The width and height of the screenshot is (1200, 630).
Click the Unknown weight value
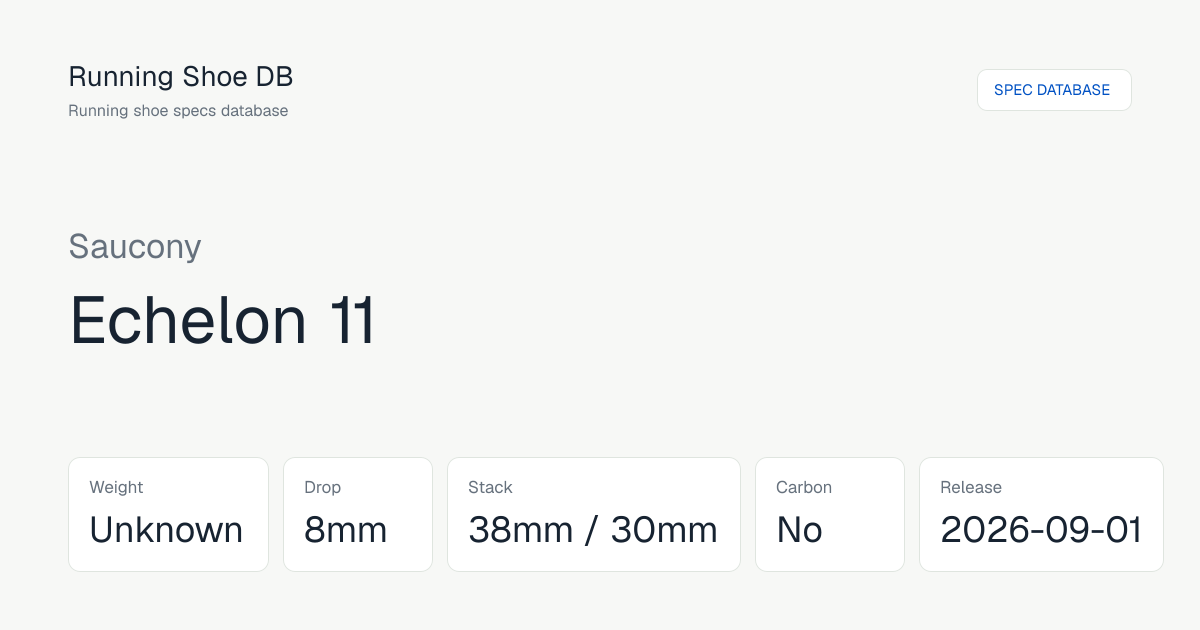(166, 530)
